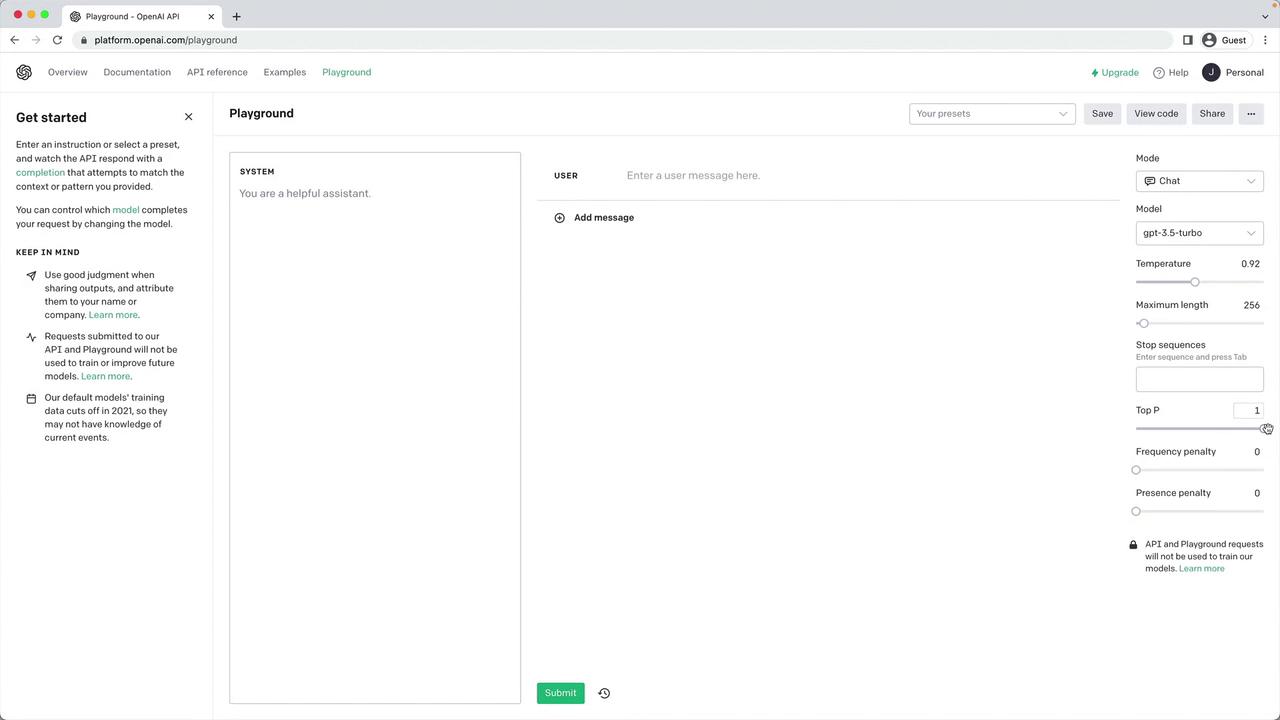The width and height of the screenshot is (1280, 720).
Task: Click the View code button
Action: pos(1156,114)
